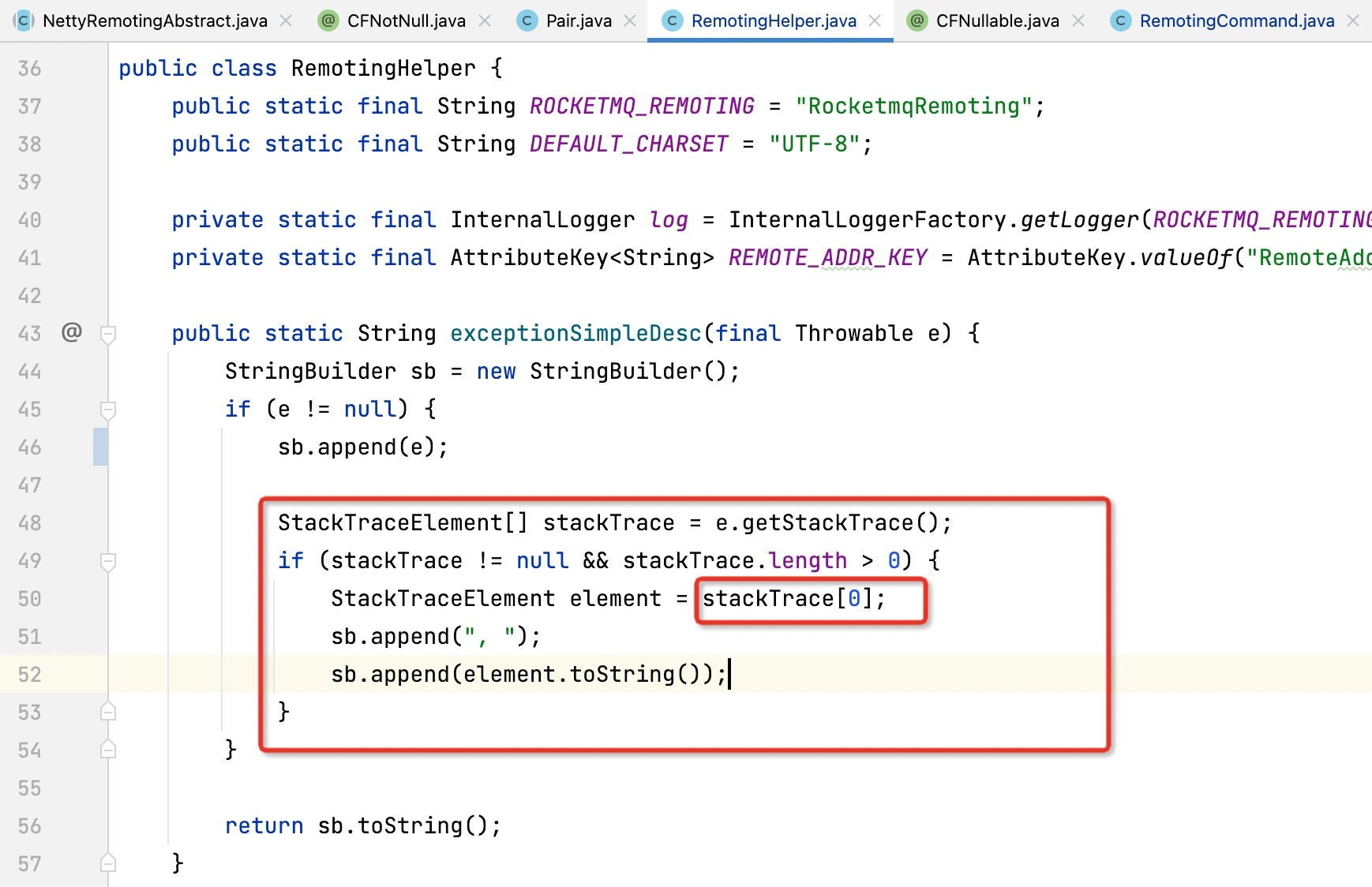Click line number 36 in gutter
1372x887 pixels.
click(29, 69)
